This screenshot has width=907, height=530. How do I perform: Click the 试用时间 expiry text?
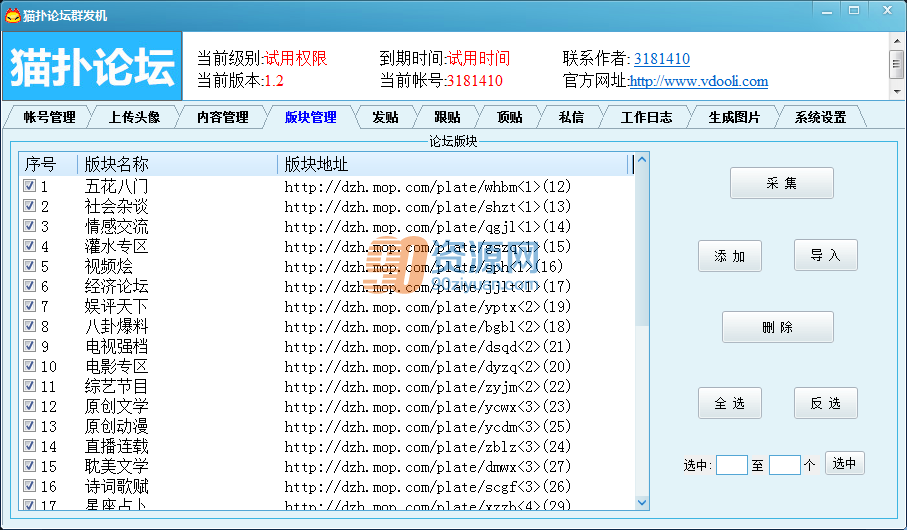(478, 58)
